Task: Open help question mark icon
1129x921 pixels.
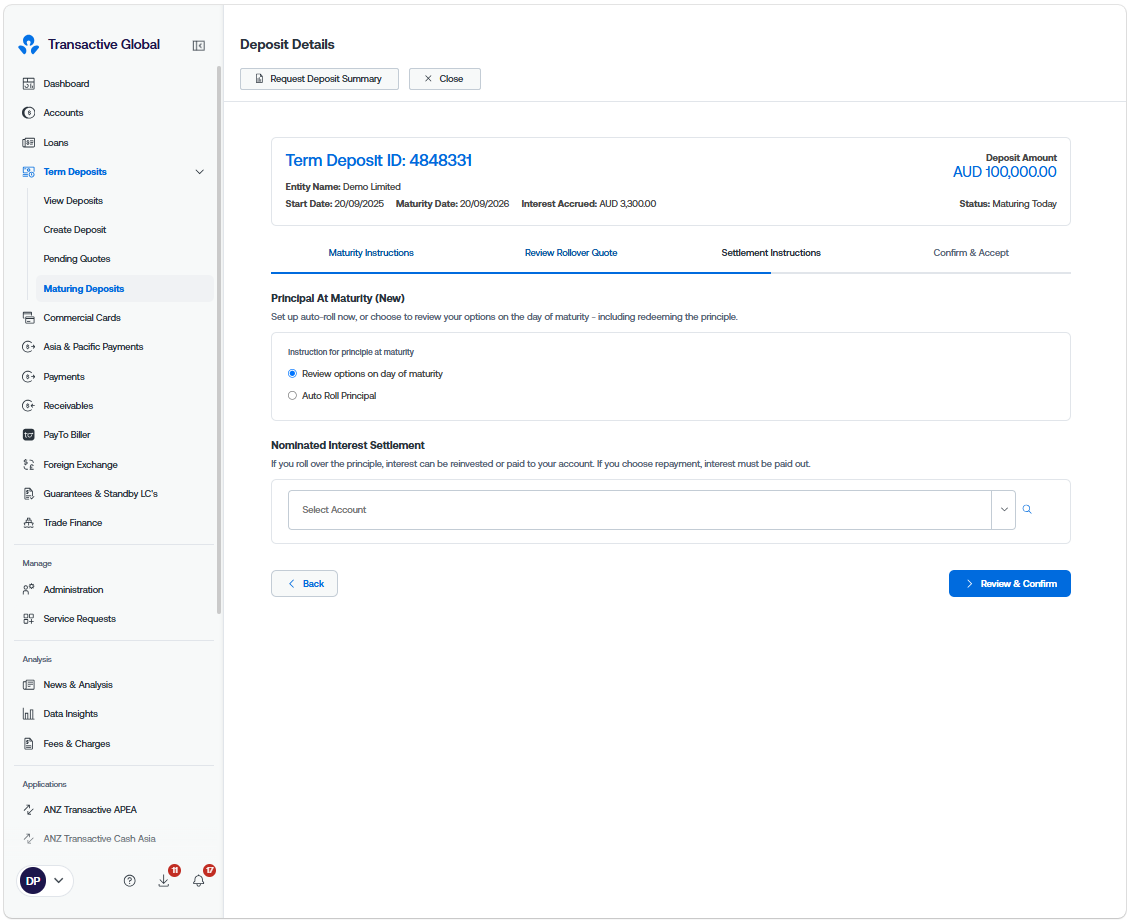Action: (130, 881)
